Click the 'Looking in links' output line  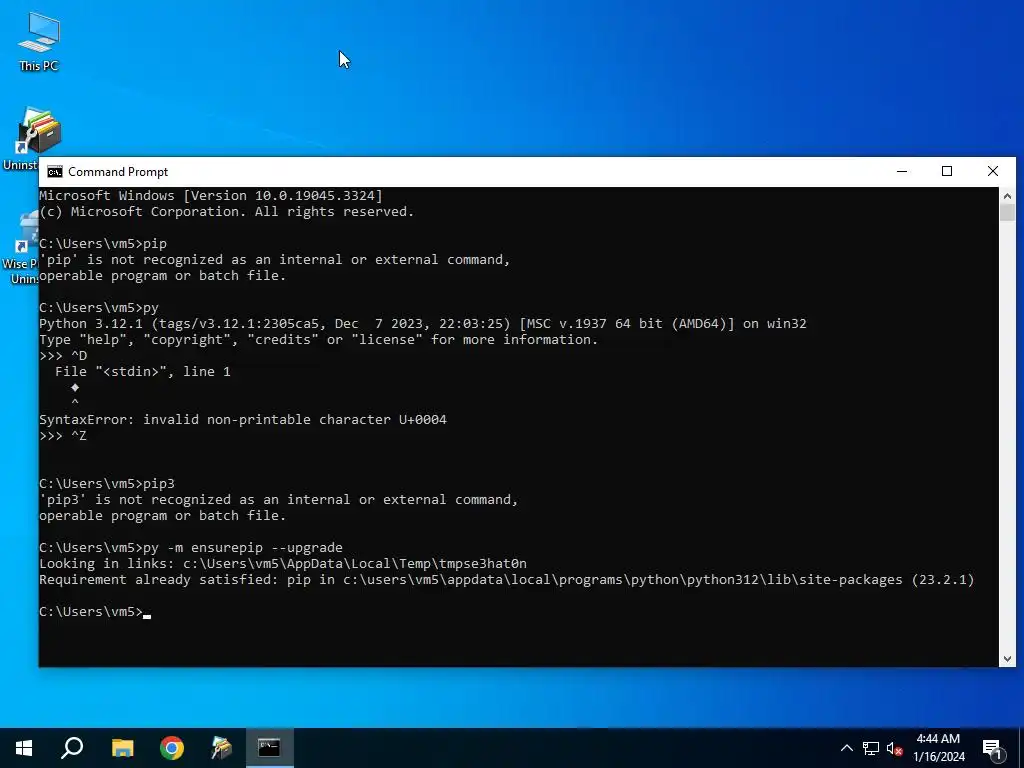pyautogui.click(x=283, y=564)
